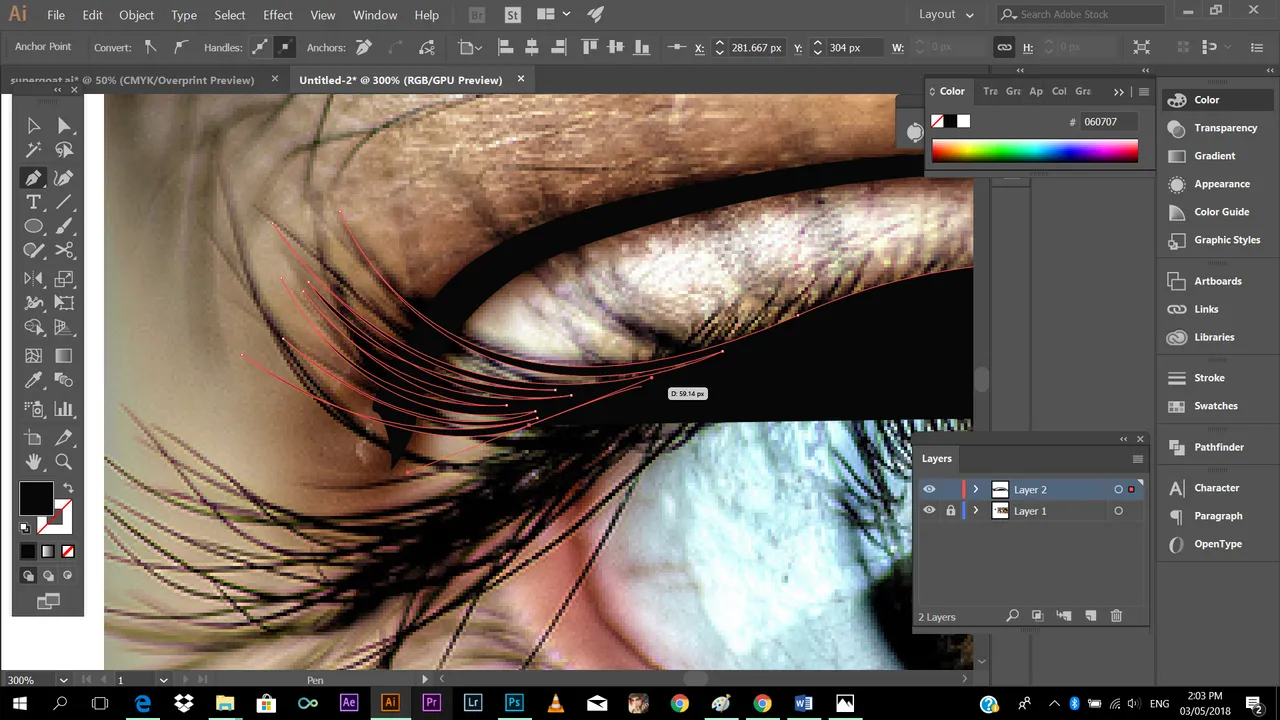
Task: Select the Selection tool arrow
Action: tap(33, 125)
